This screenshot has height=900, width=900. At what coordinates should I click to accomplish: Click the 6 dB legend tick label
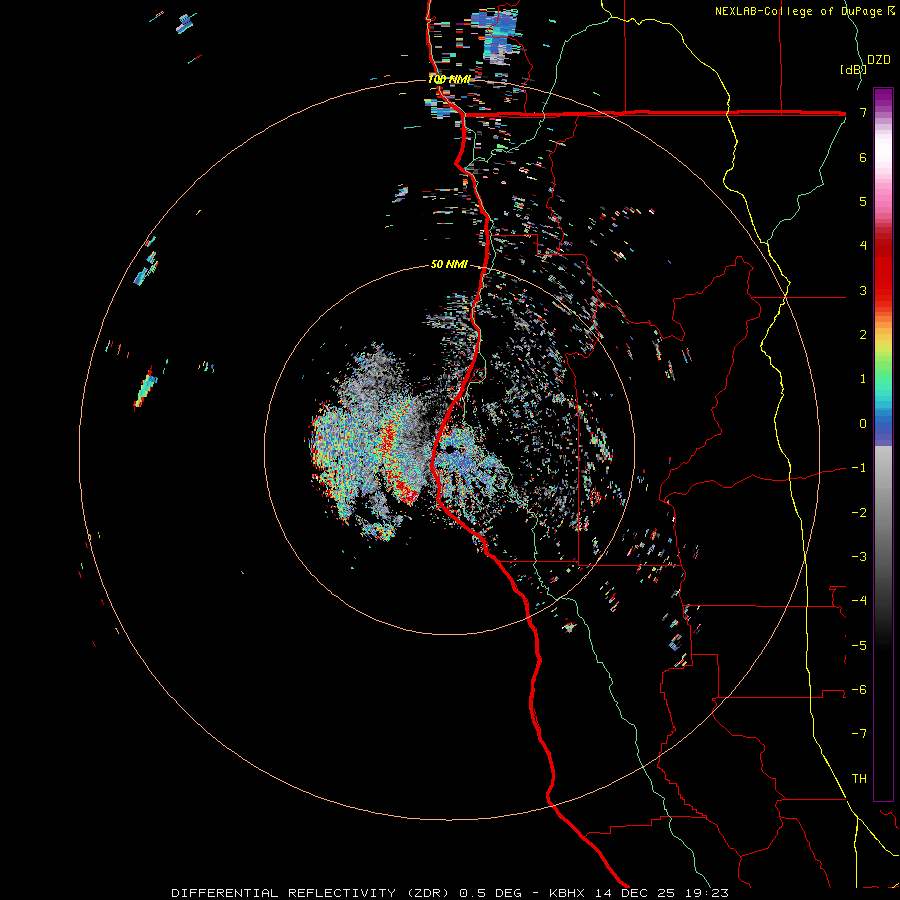863,157
